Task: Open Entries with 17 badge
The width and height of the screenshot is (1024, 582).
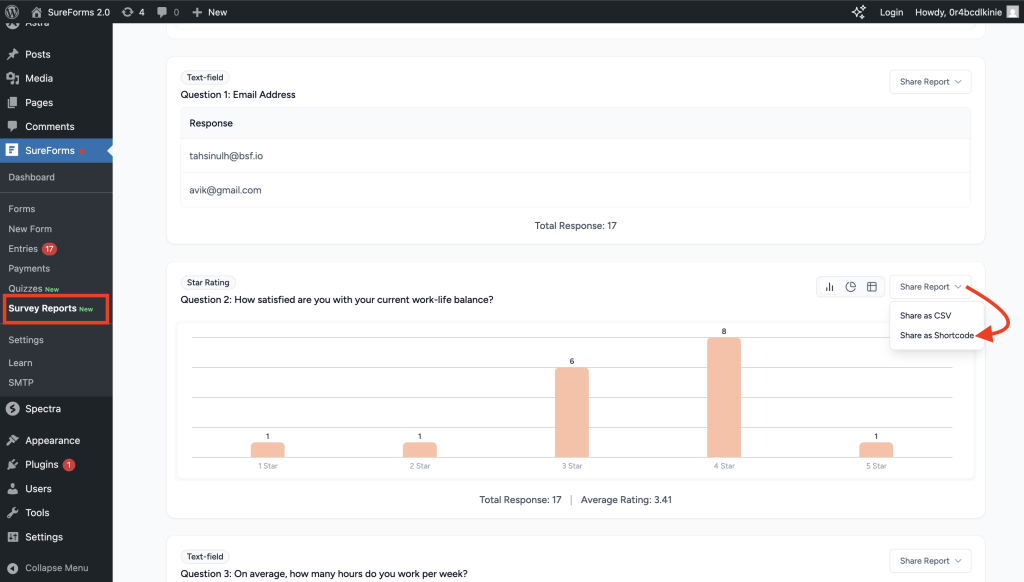Action: [32, 249]
